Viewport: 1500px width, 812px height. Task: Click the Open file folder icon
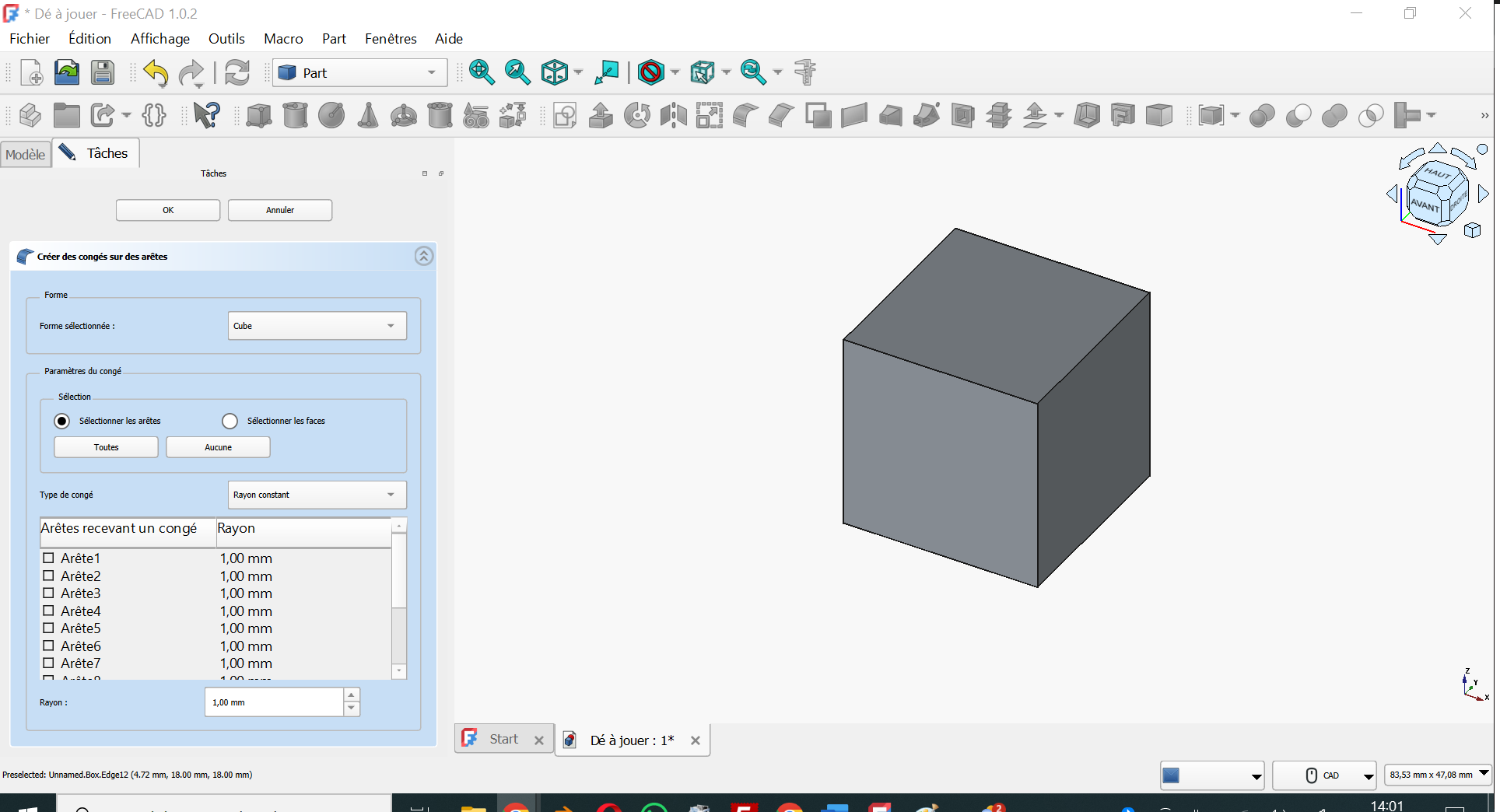(67, 72)
